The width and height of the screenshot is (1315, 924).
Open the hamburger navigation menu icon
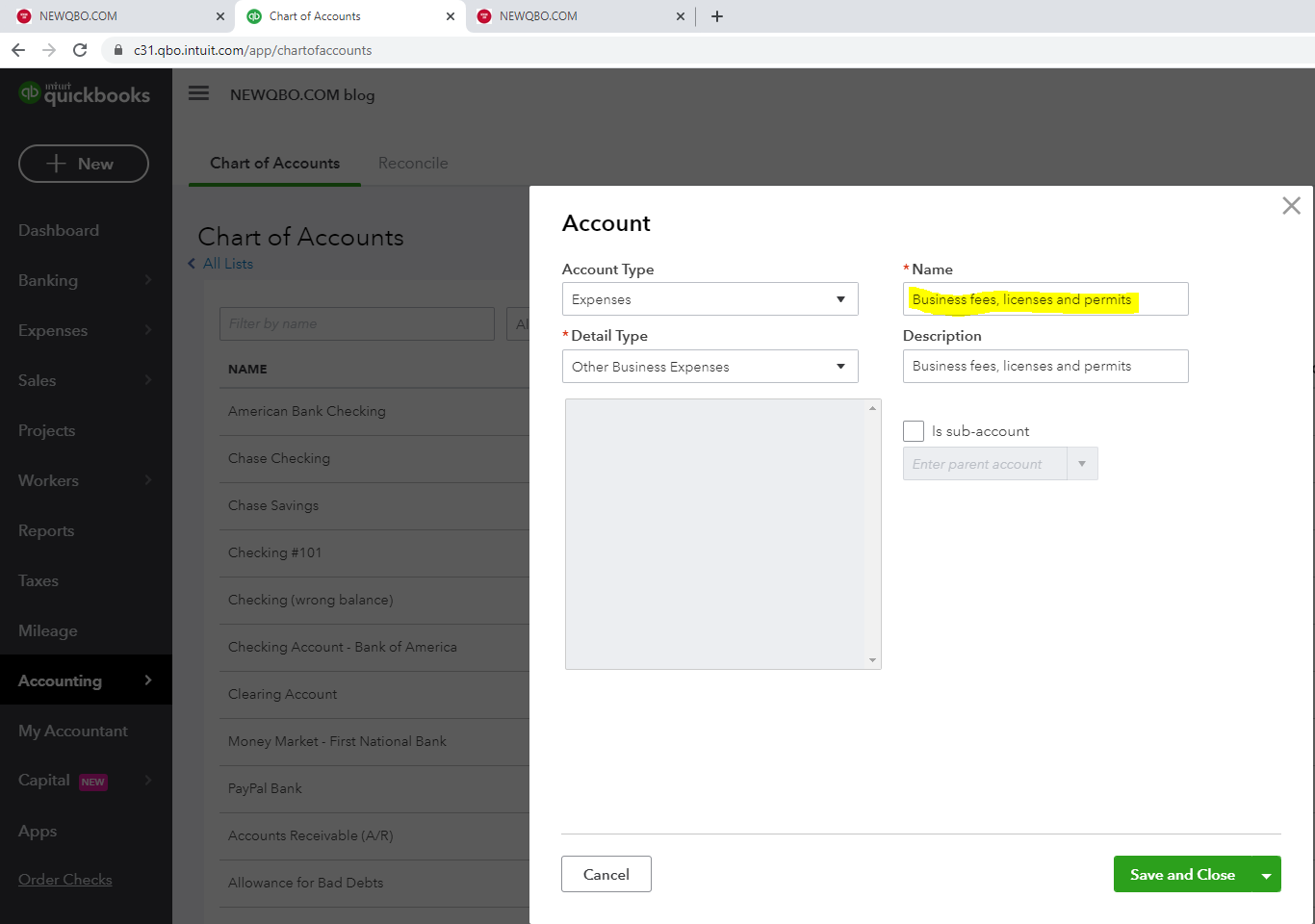198,93
